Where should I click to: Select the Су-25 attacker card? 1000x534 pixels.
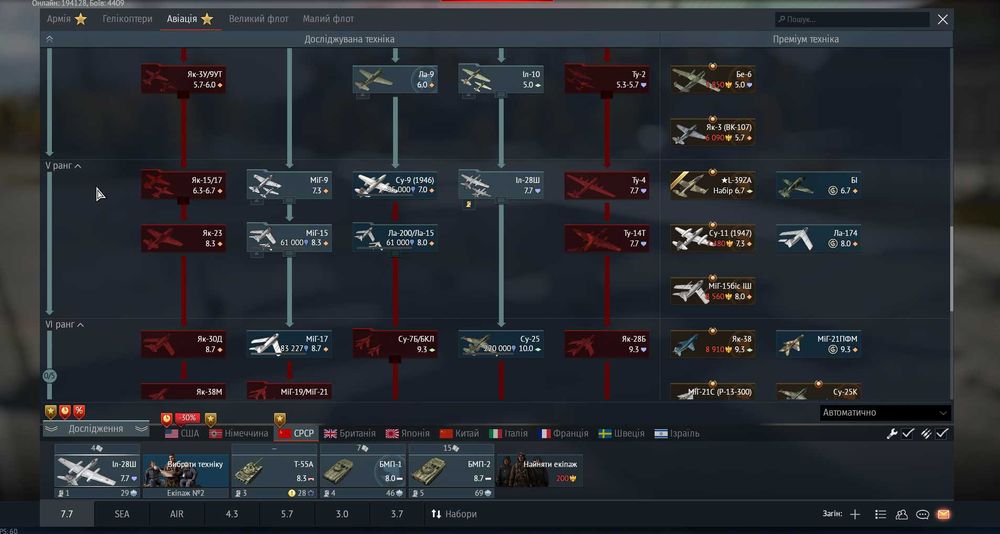pyautogui.click(x=501, y=344)
